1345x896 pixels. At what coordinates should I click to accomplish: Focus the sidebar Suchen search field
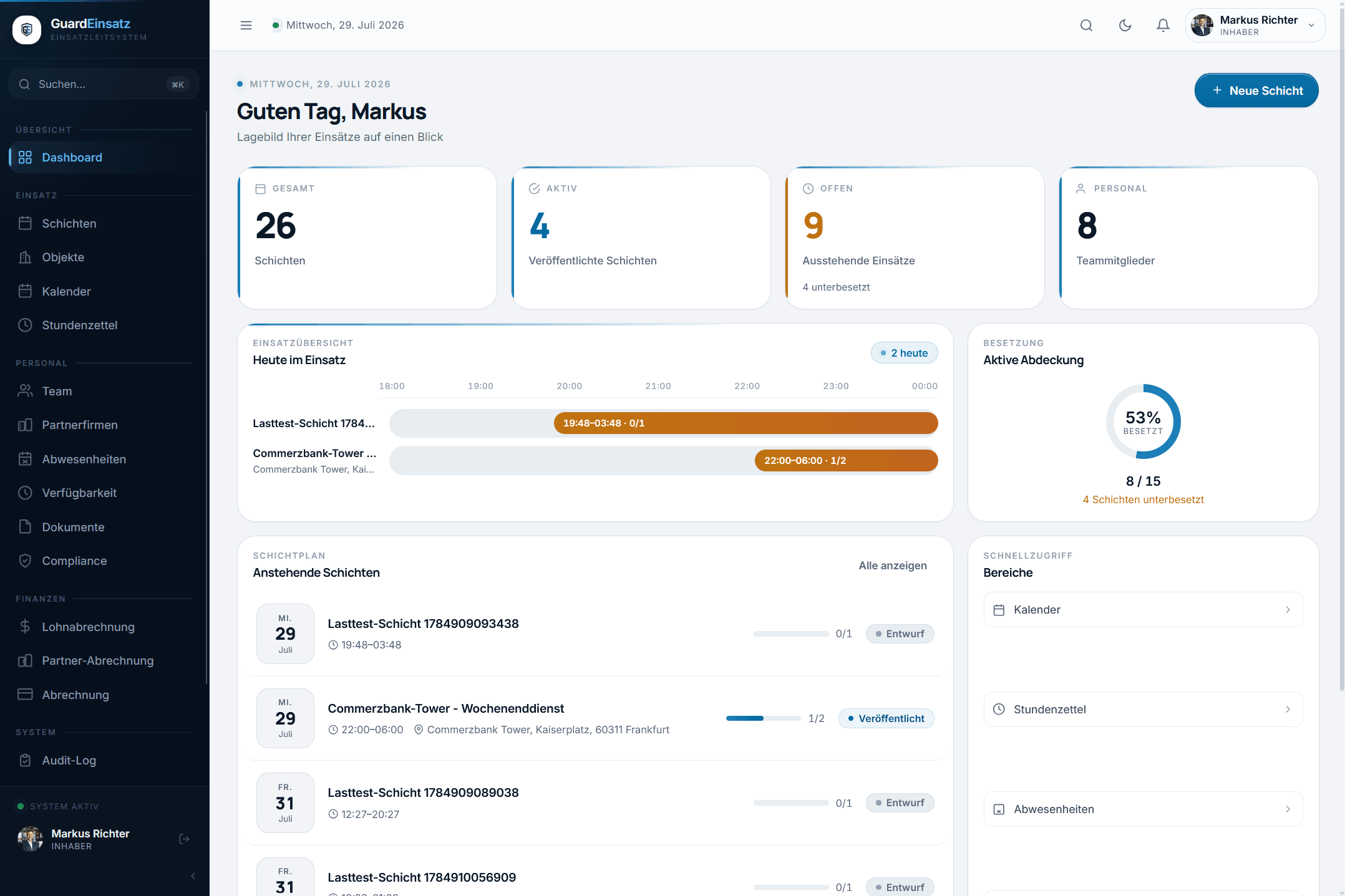coord(104,84)
